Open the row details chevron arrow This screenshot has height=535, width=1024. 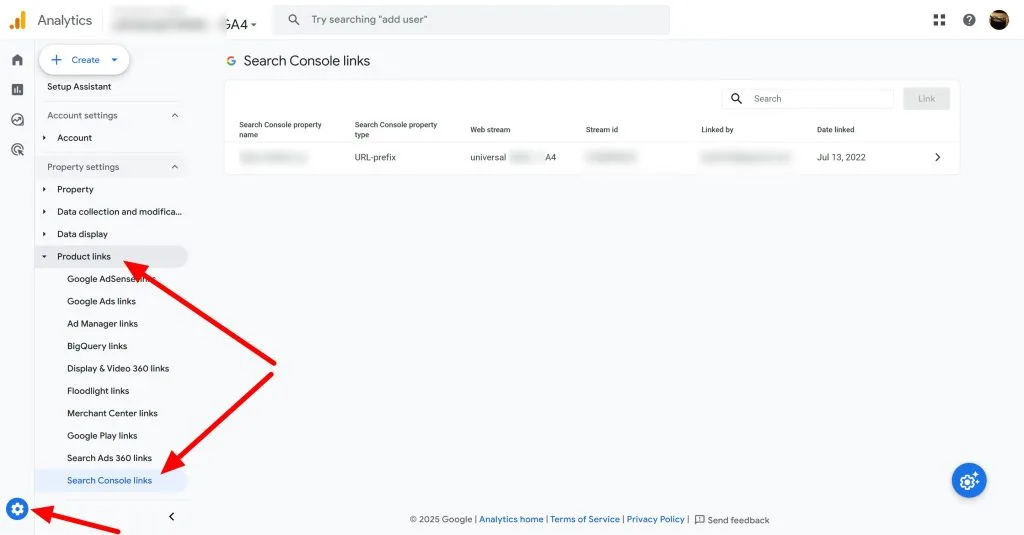[x=938, y=157]
